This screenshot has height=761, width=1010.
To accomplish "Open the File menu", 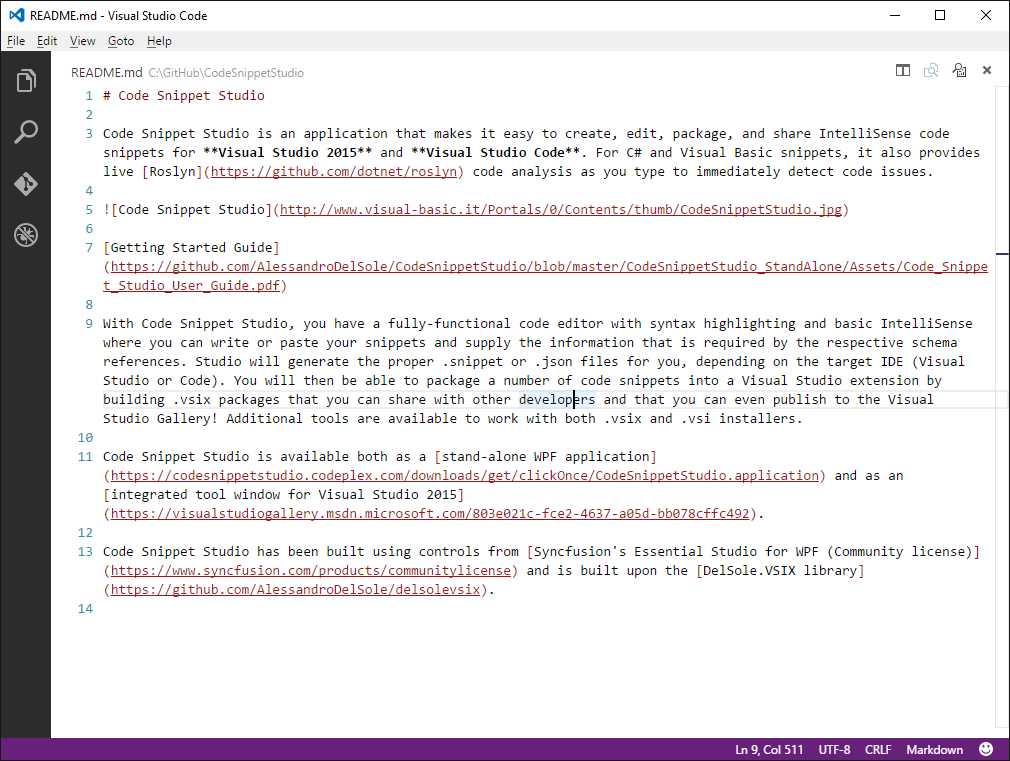I will pyautogui.click(x=16, y=41).
